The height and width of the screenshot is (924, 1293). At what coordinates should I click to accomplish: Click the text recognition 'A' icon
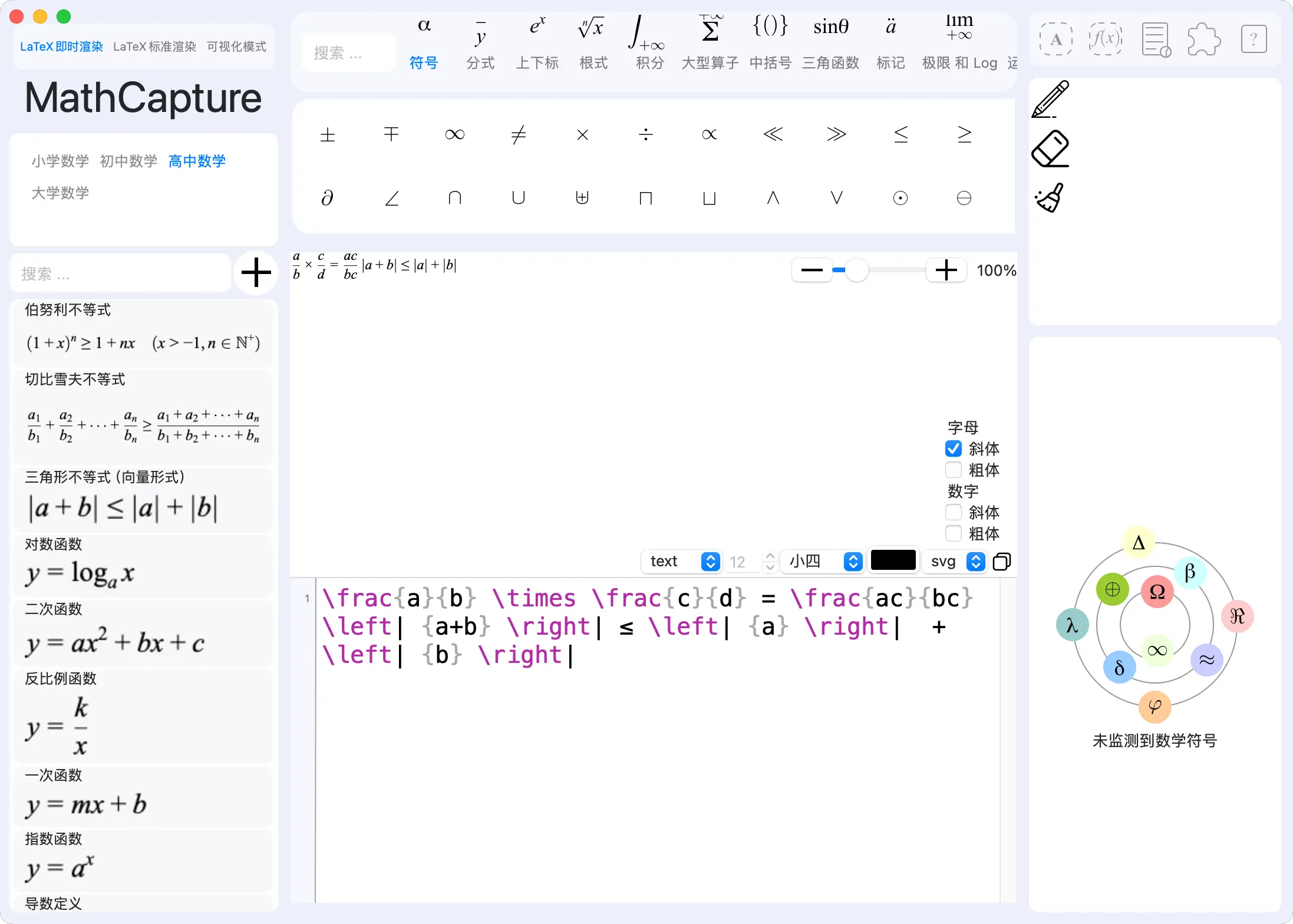tap(1055, 39)
